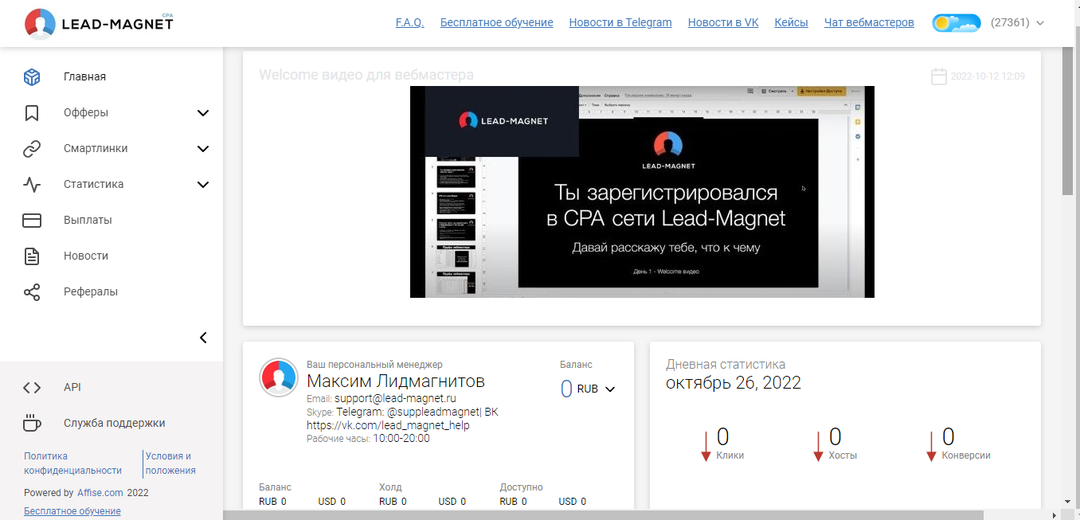This screenshot has height=520, width=1080.
Task: Open the Кейсы link
Action: coord(791,23)
